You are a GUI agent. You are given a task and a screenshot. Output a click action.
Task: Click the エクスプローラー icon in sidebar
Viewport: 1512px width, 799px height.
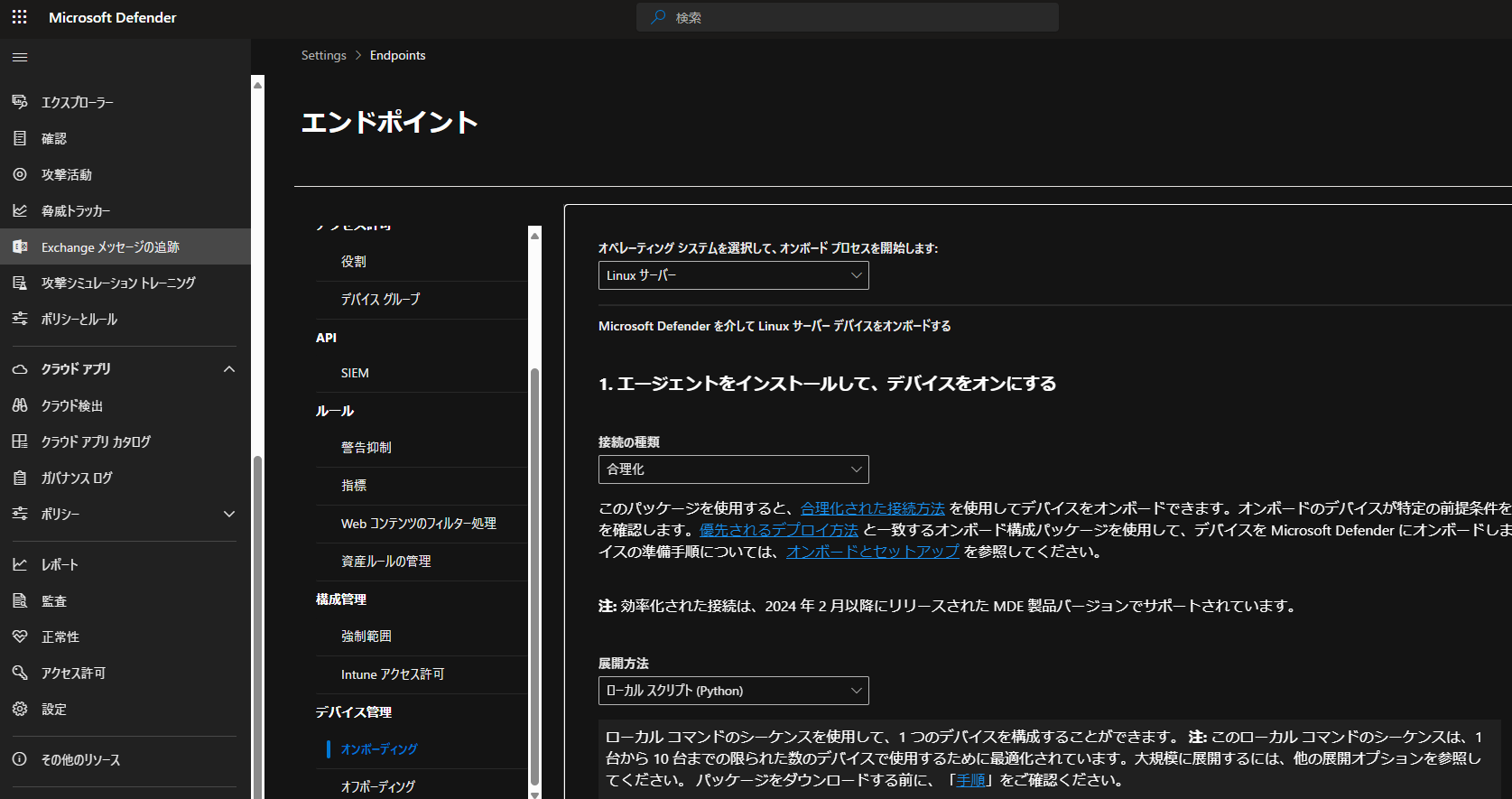click(x=20, y=102)
